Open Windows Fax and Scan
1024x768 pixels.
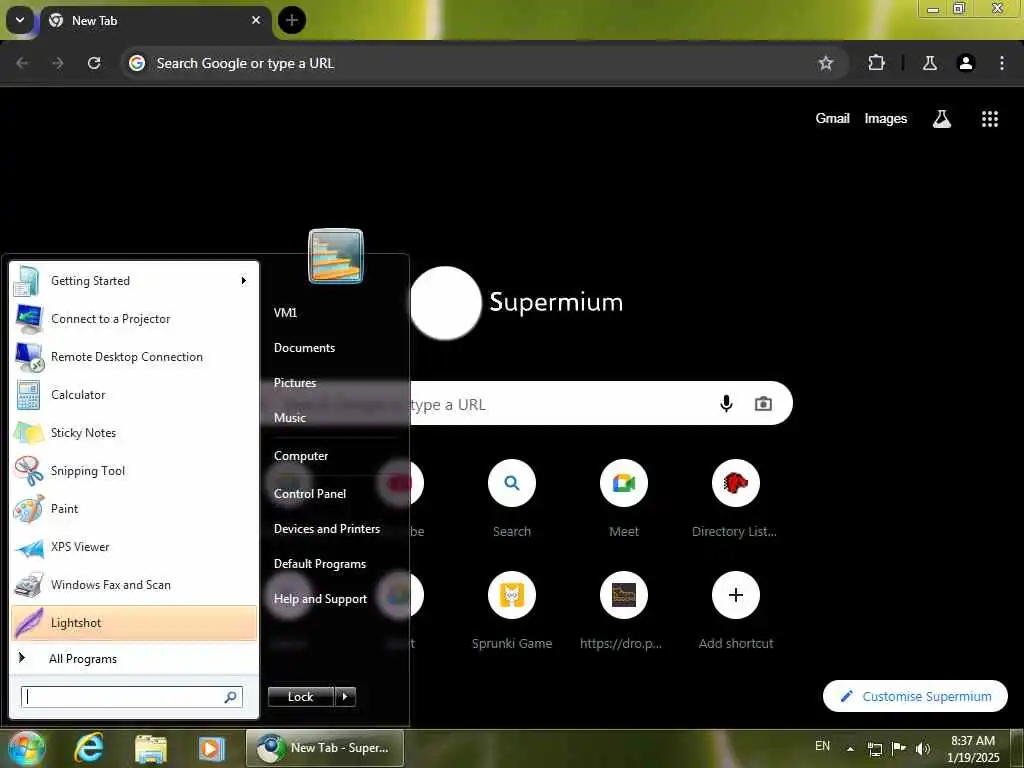[134, 584]
